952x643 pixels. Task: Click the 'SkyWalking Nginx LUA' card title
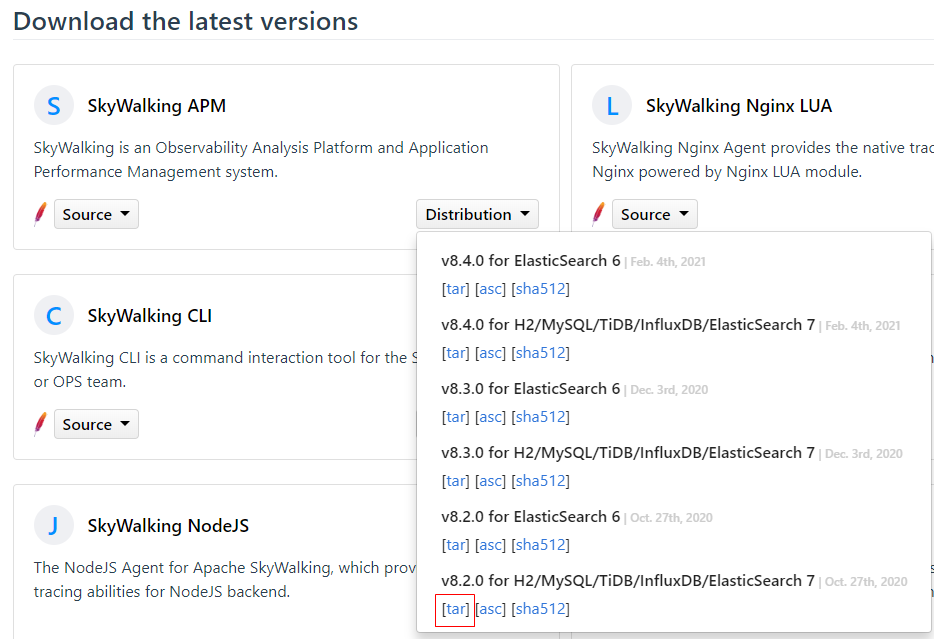click(739, 106)
